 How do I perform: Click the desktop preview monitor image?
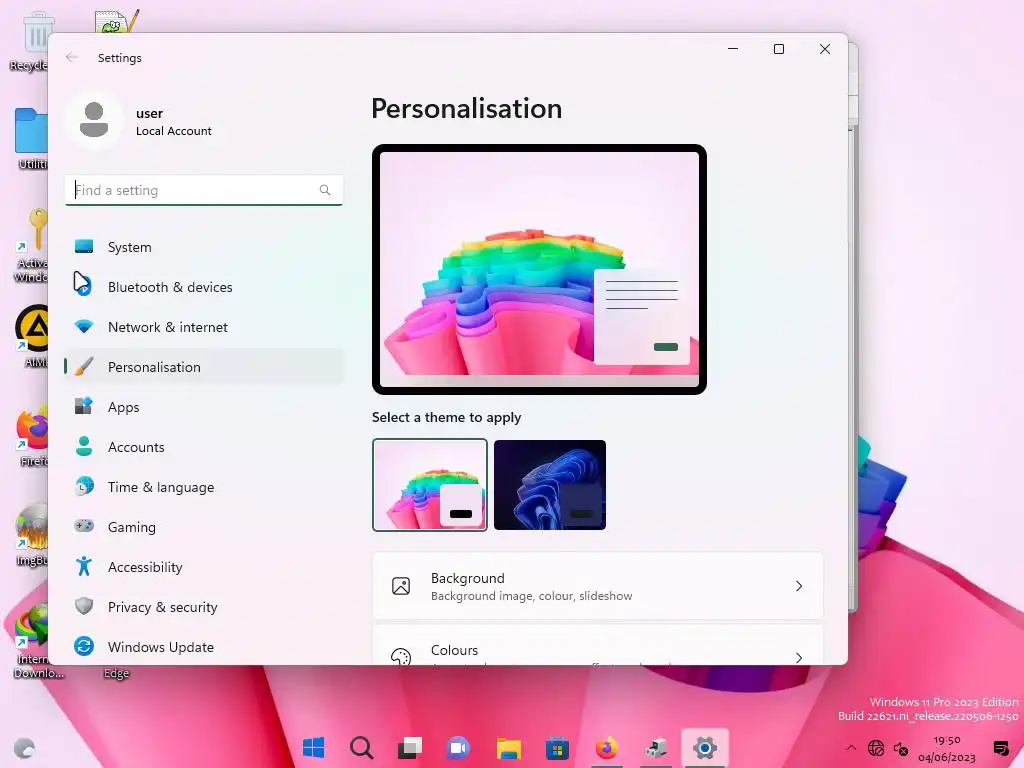click(539, 269)
